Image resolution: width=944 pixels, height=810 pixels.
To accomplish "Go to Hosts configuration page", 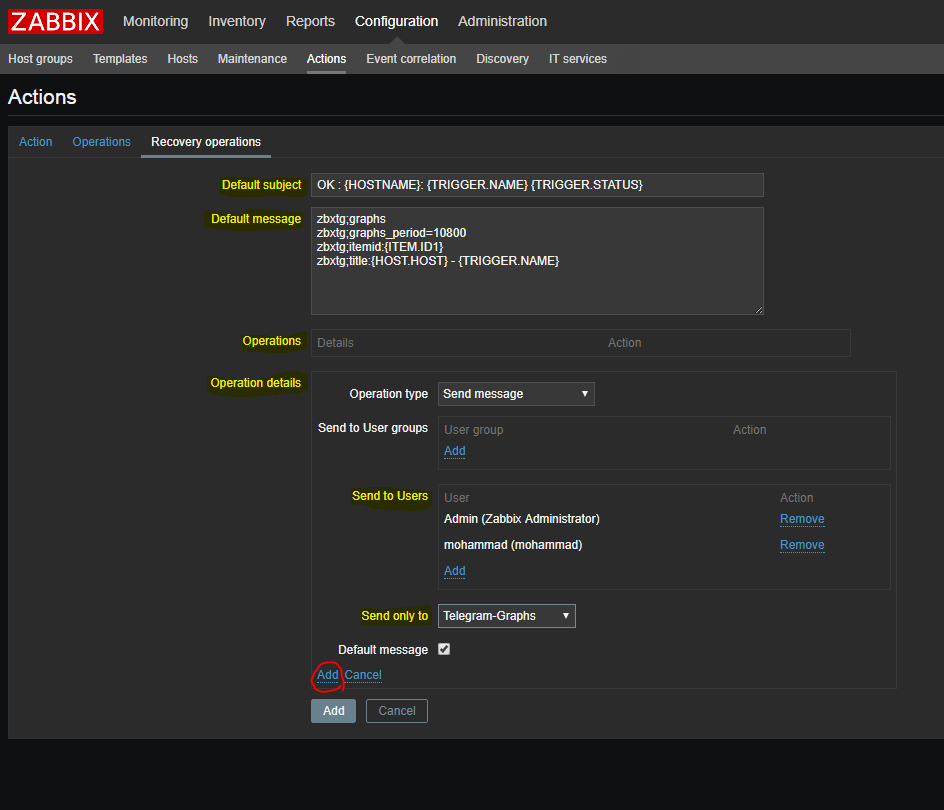I will pos(182,59).
